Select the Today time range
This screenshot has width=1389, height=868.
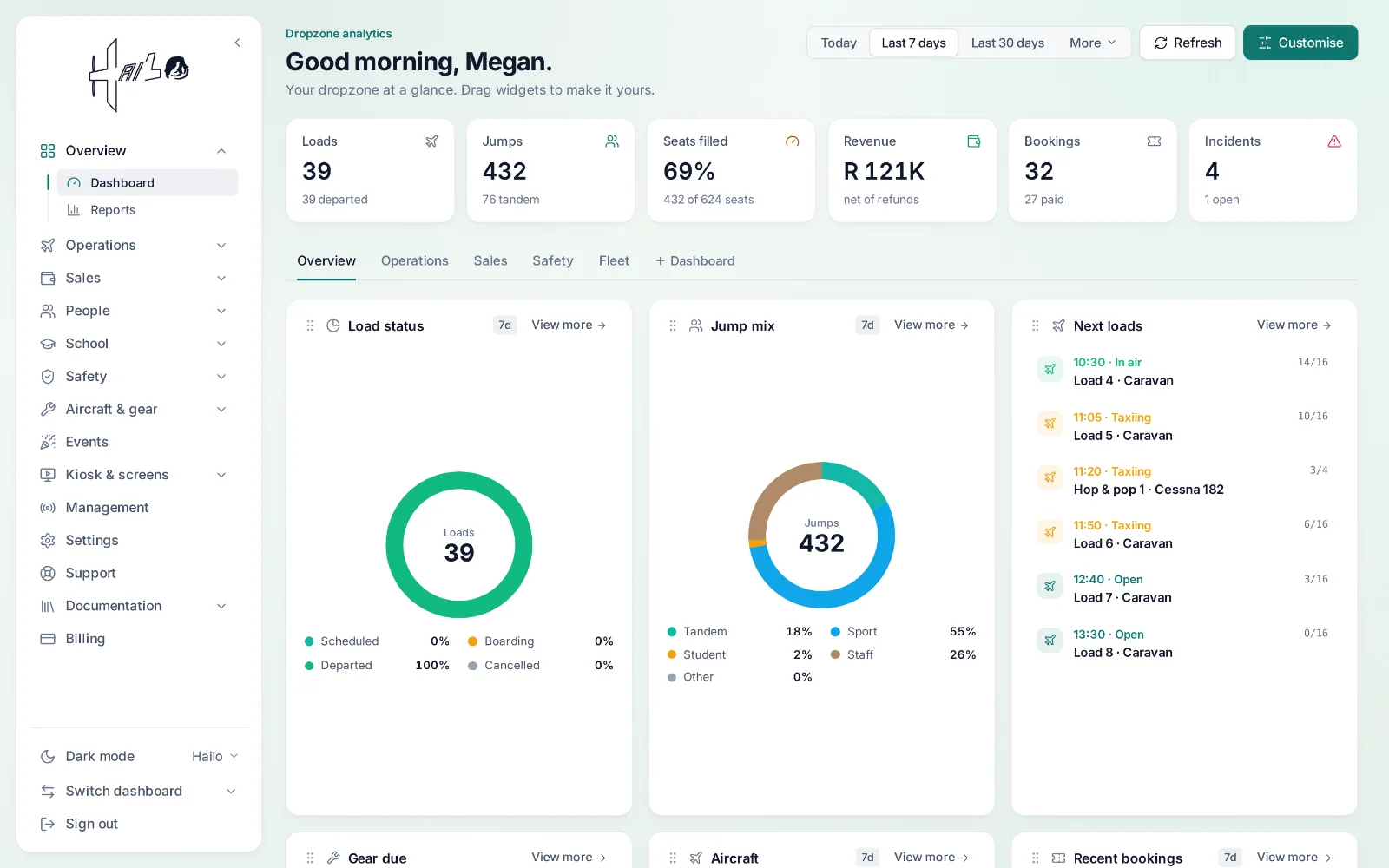[x=839, y=43]
